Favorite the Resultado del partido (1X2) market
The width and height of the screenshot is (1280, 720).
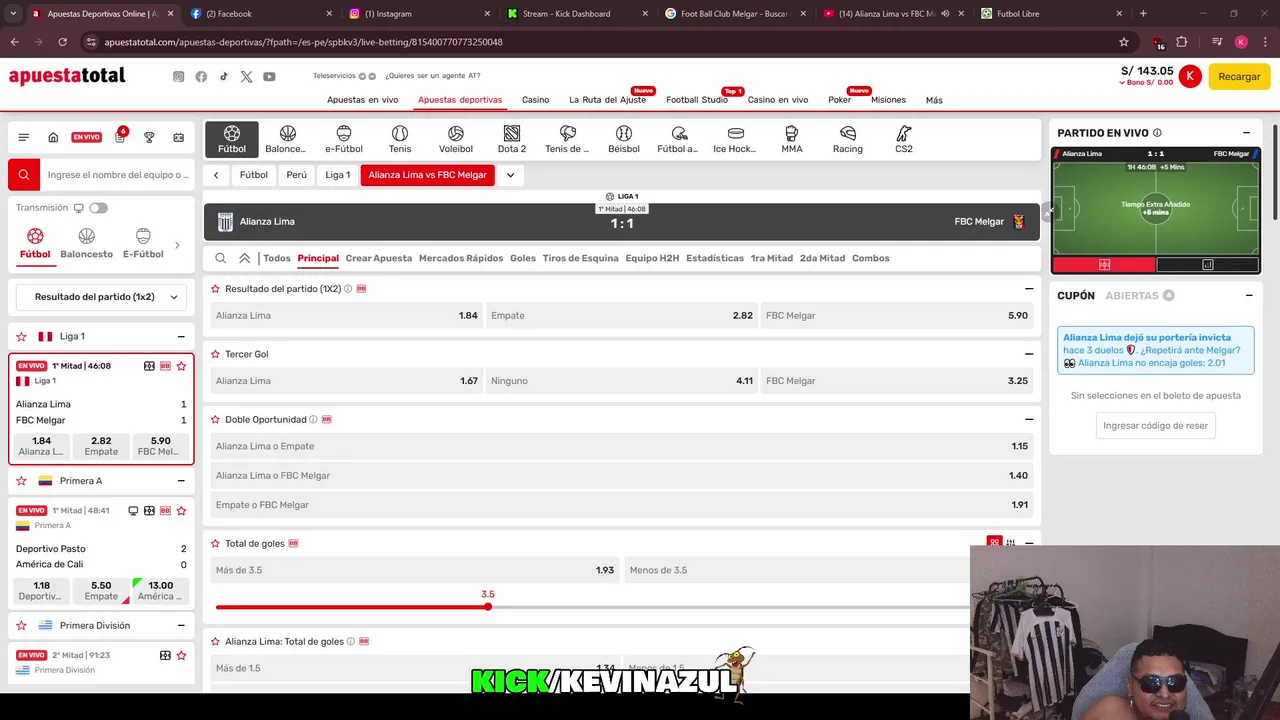pyautogui.click(x=215, y=289)
